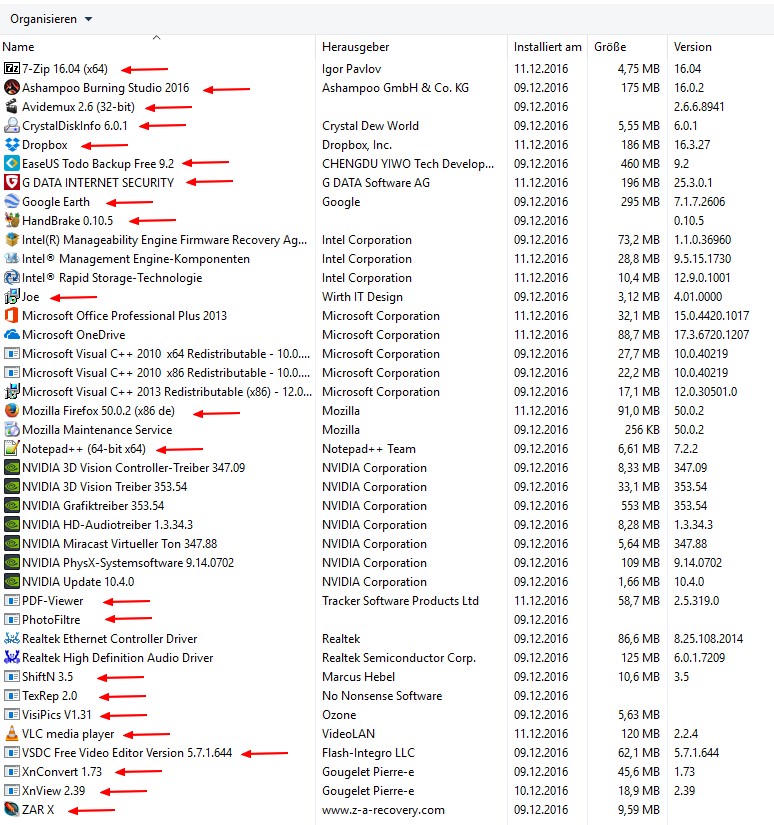Click the 7-Zip program icon

click(12, 69)
